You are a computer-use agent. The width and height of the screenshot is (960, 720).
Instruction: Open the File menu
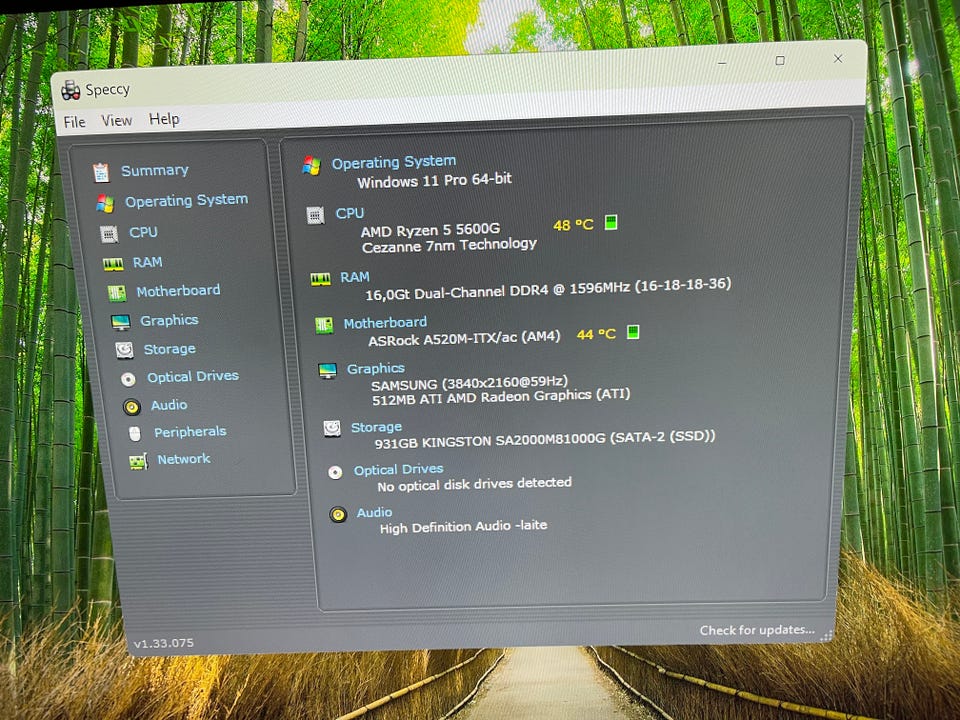pyautogui.click(x=75, y=122)
